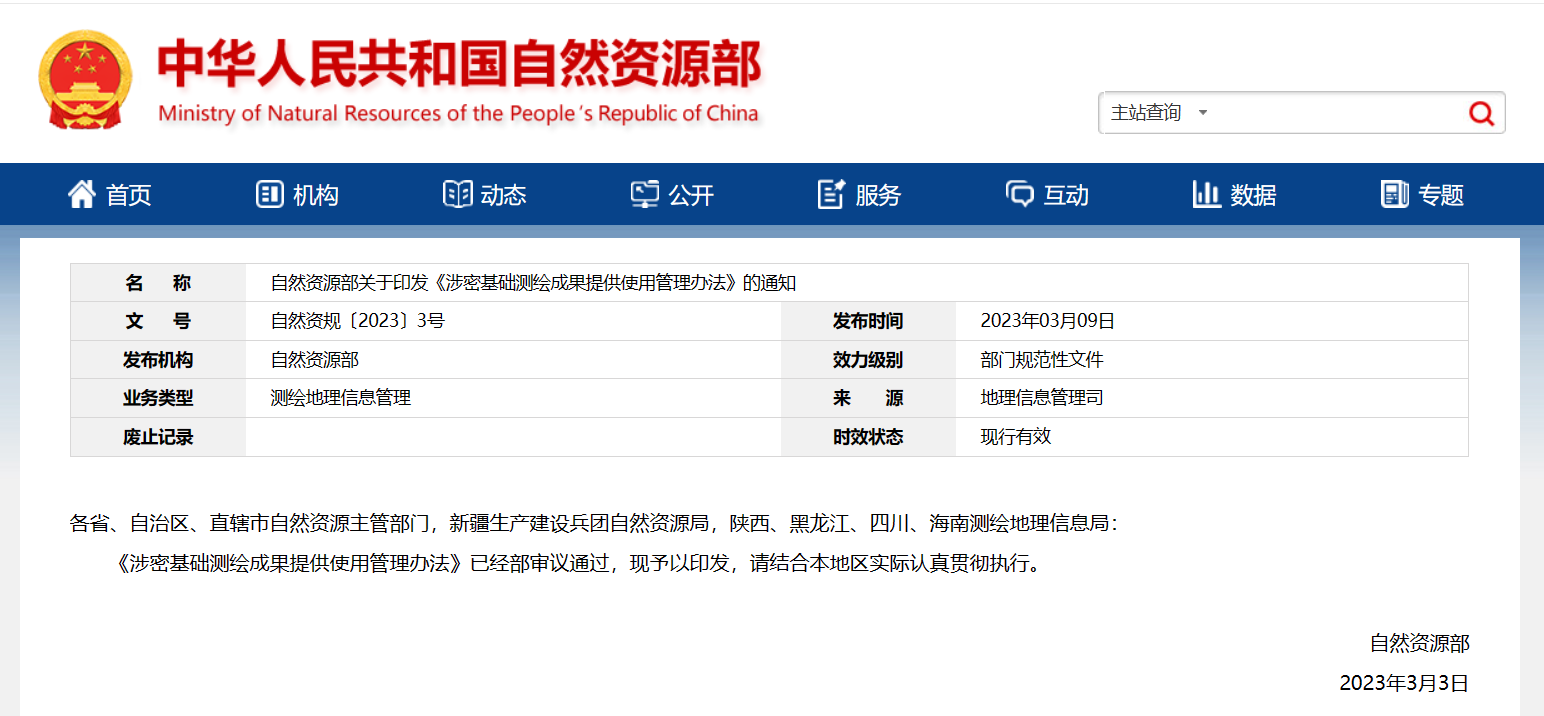The image size is (1544, 716).
Task: Click the chat-bubble icon beside 互动
Action: click(1020, 194)
